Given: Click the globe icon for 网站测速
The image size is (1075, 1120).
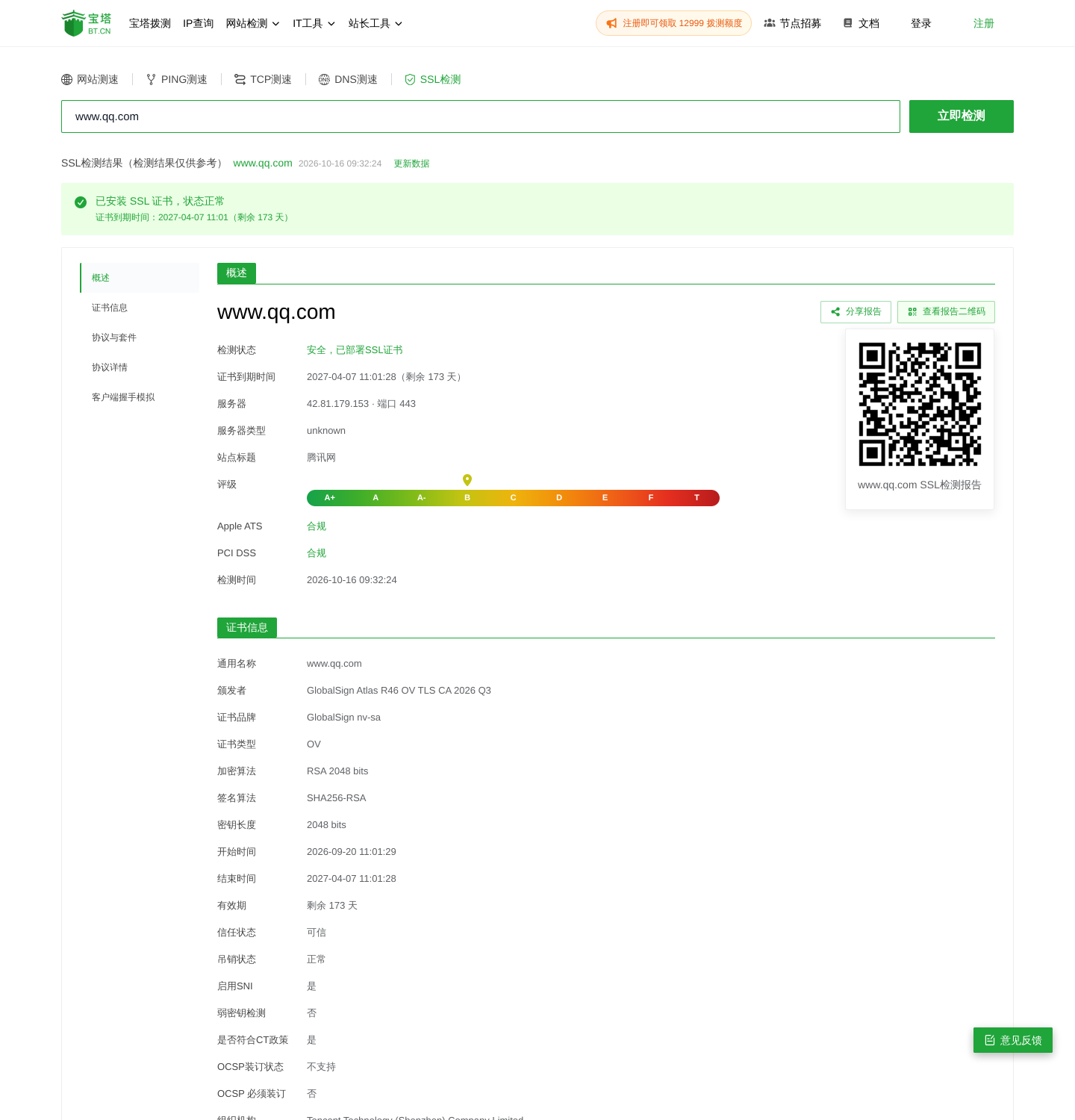Looking at the screenshot, I should click(x=67, y=80).
